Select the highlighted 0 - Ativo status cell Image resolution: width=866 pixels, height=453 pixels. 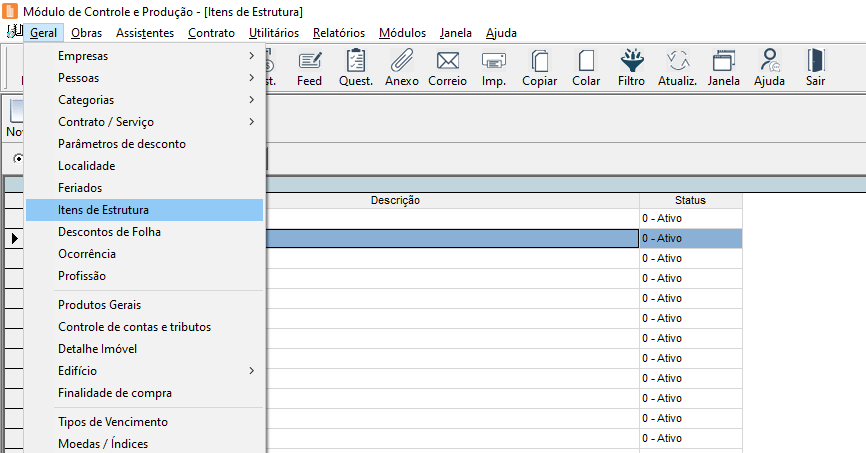point(690,238)
